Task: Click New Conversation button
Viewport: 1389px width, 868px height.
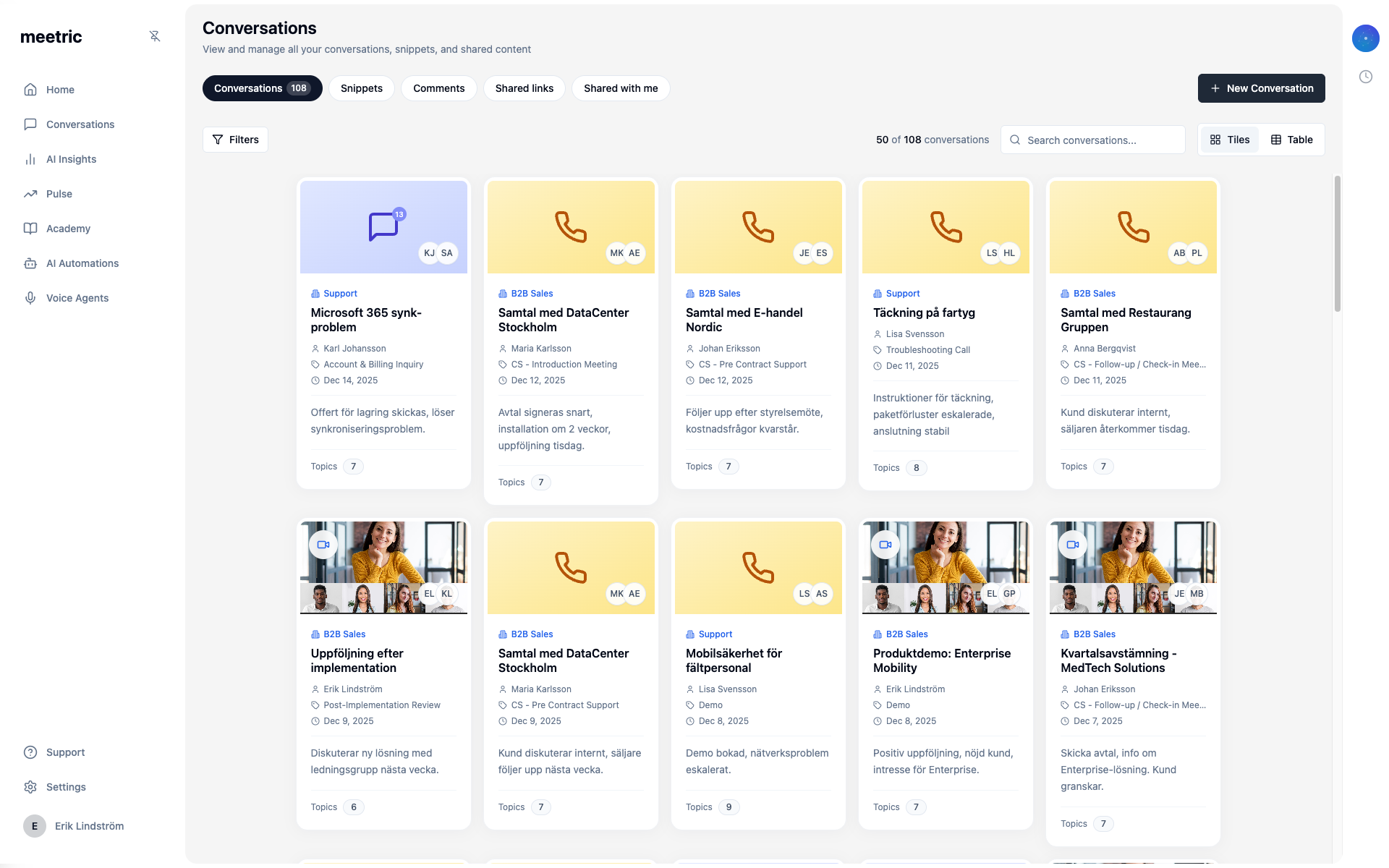Action: point(1261,88)
